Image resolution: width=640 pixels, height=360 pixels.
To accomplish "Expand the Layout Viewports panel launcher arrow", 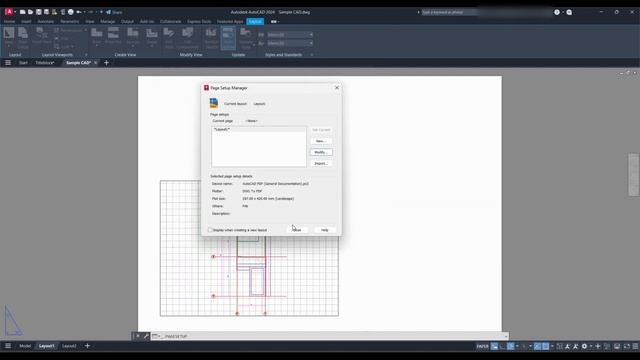I will 86,55.
